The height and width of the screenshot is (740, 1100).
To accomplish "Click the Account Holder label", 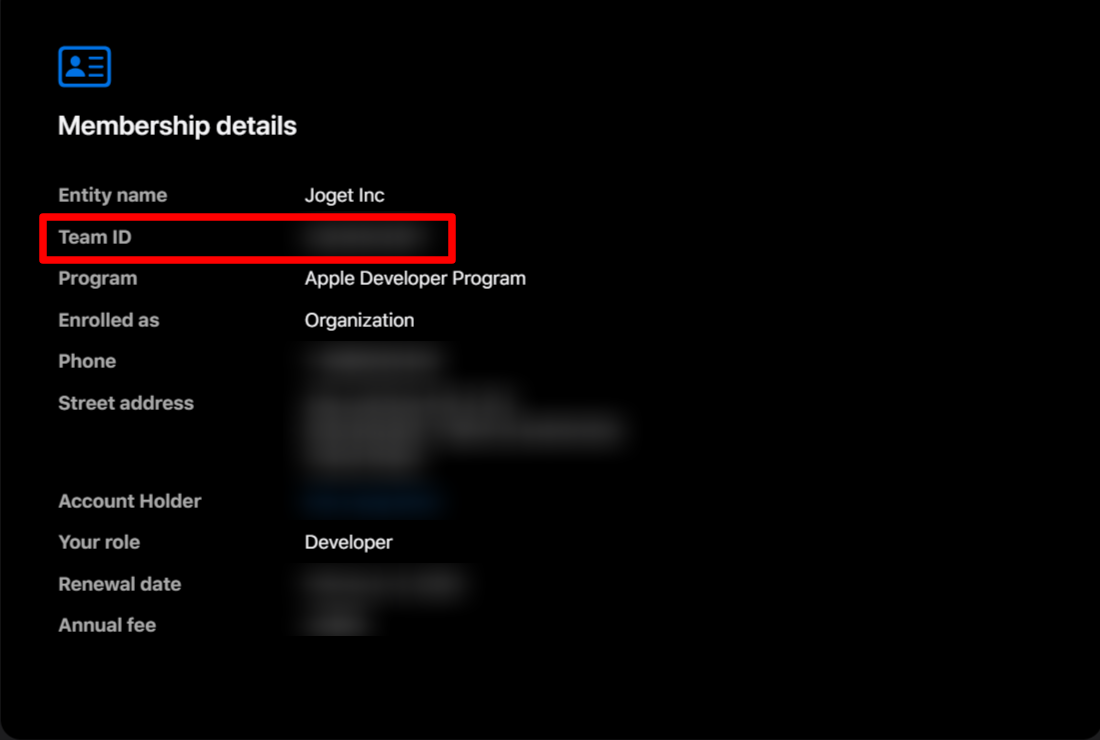I will (130, 501).
